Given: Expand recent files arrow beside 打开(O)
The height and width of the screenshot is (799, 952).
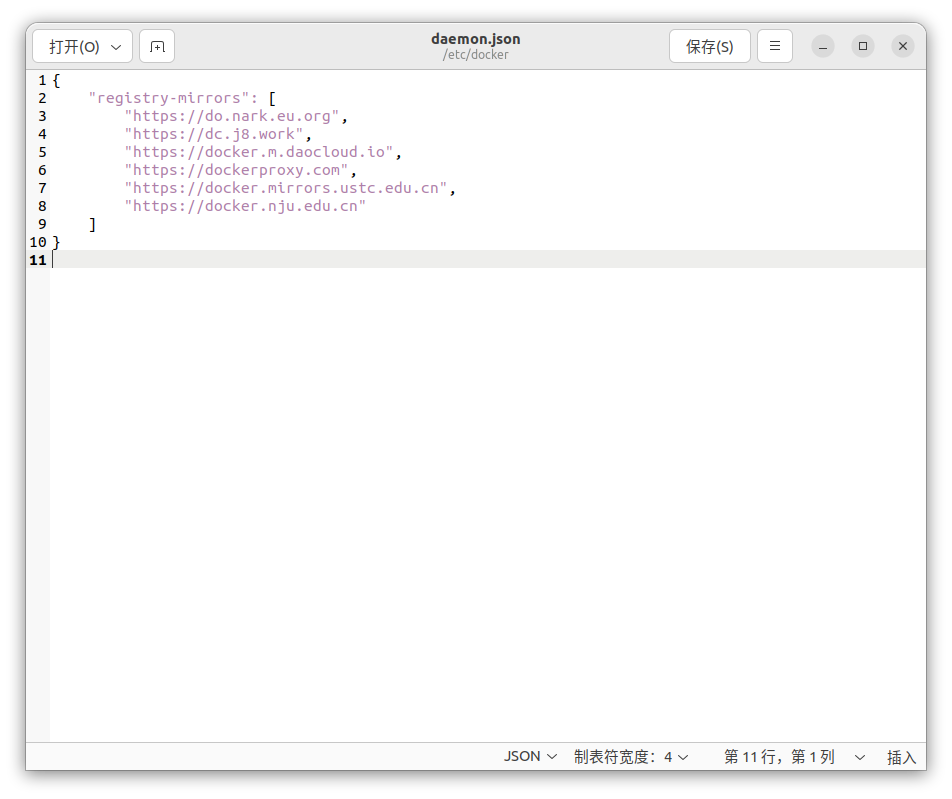Looking at the screenshot, I should tap(117, 47).
